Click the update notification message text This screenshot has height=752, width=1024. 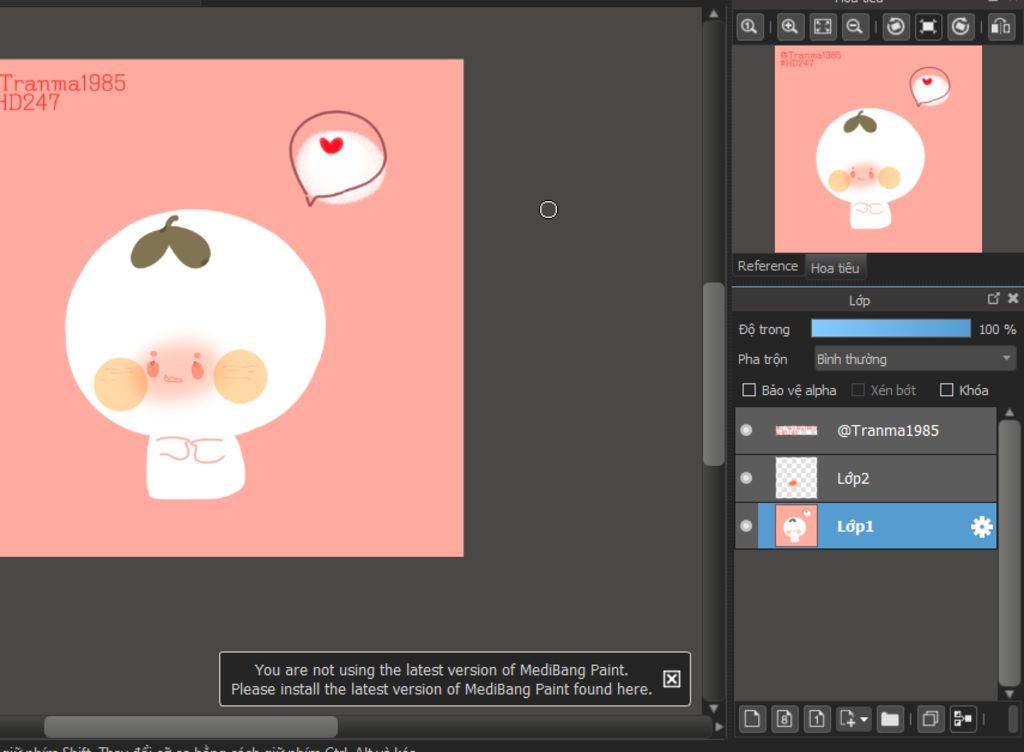(441, 680)
